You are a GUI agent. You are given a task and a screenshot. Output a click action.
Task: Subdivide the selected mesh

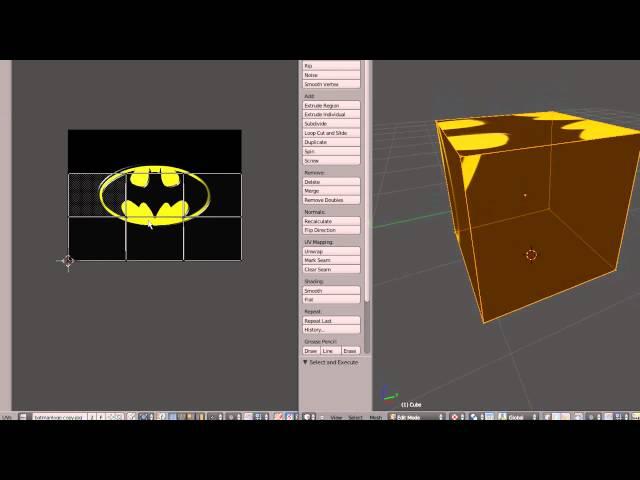point(331,124)
